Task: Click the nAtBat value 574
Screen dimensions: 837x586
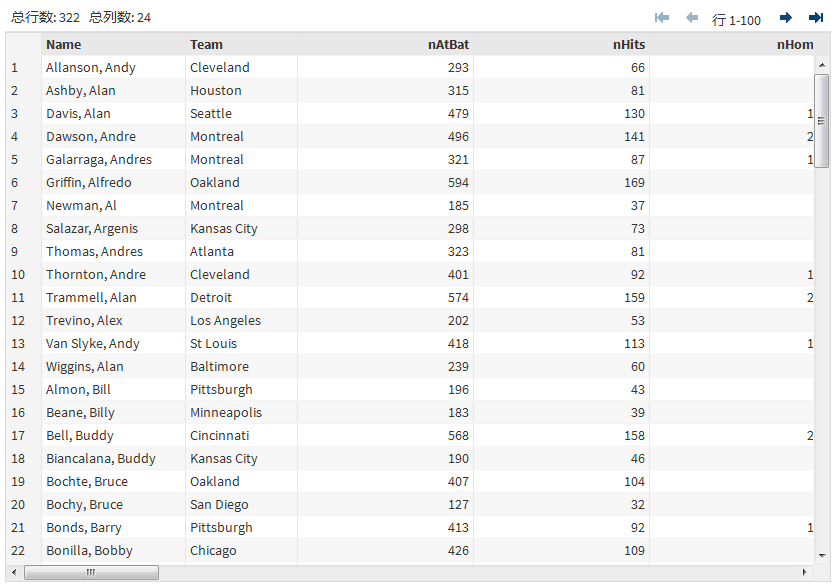Action: pos(457,297)
